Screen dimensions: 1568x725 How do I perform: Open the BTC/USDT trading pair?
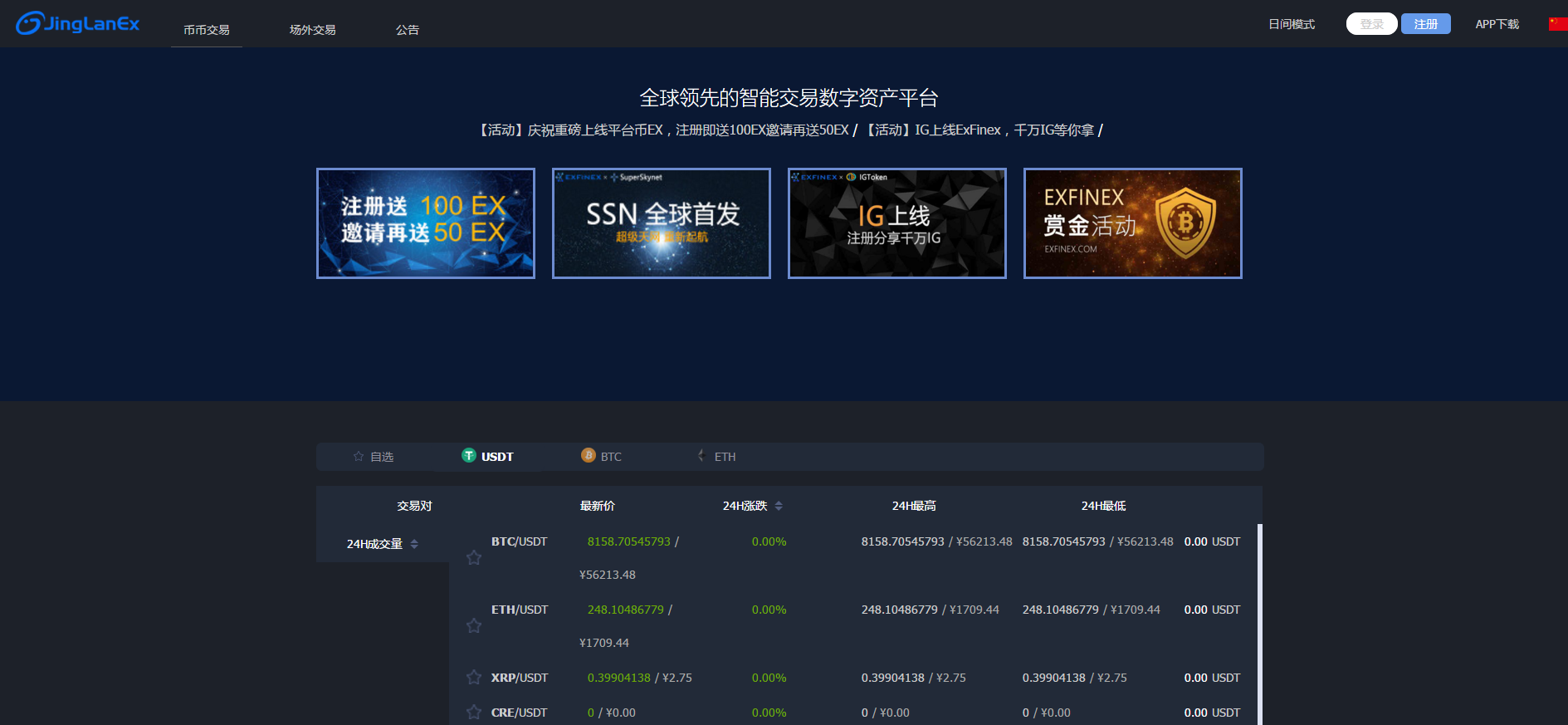point(519,541)
